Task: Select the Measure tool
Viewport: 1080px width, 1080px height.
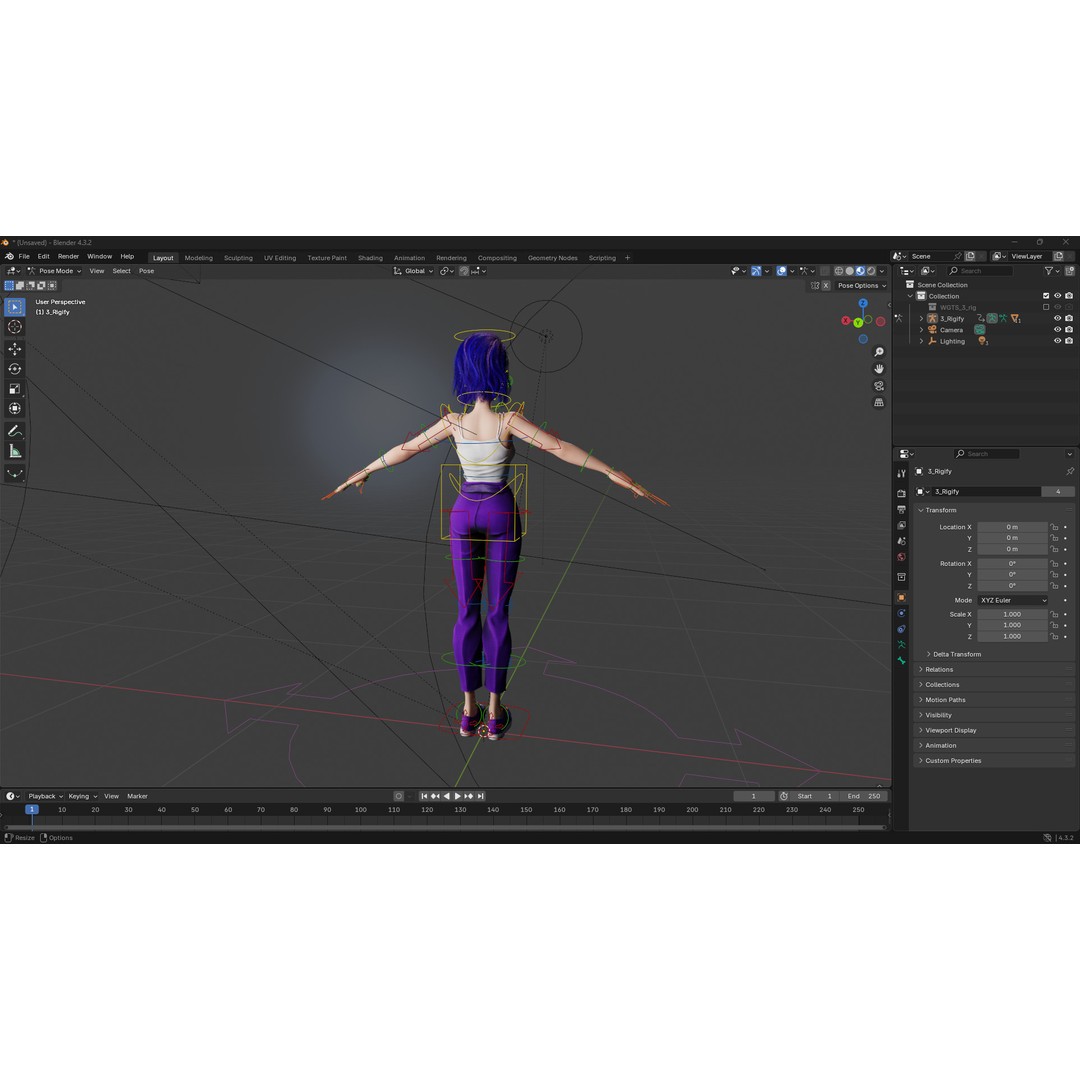Action: [14, 451]
